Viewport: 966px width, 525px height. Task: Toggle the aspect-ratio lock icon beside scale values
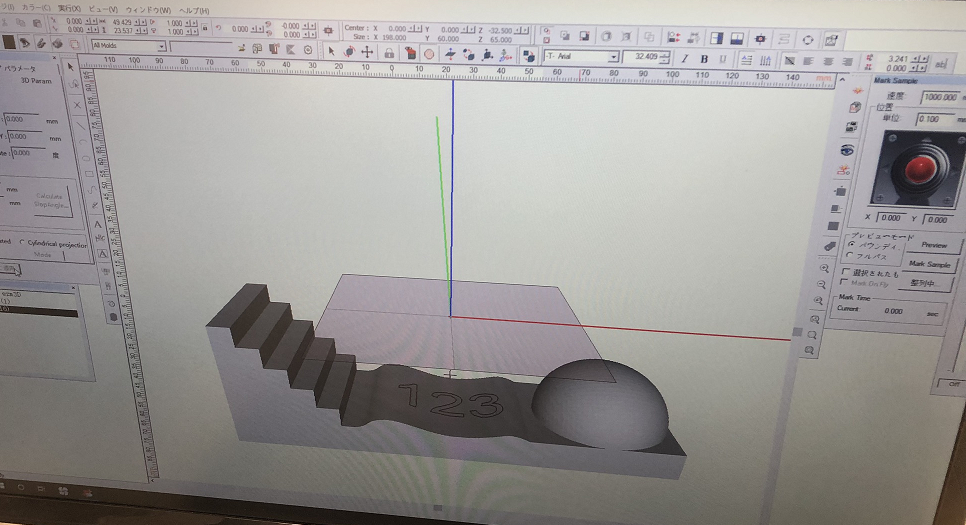tap(205, 28)
